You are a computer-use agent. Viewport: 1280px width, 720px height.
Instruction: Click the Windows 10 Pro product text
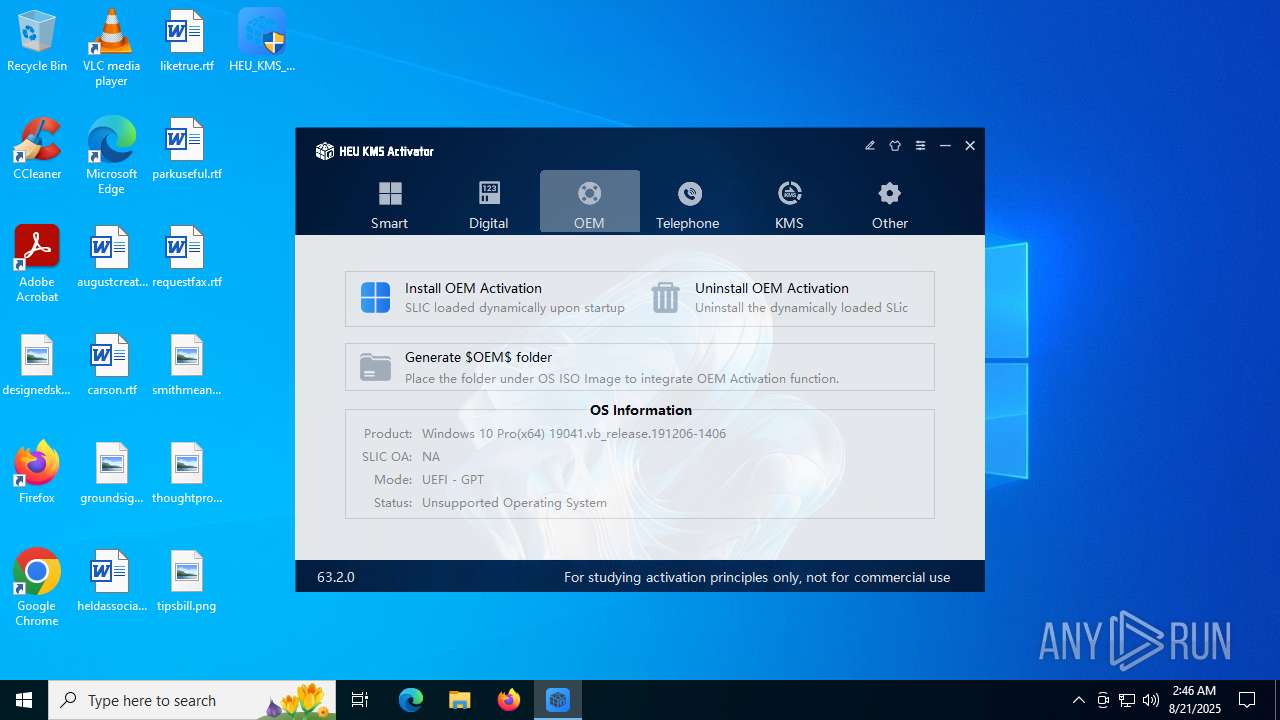574,434
